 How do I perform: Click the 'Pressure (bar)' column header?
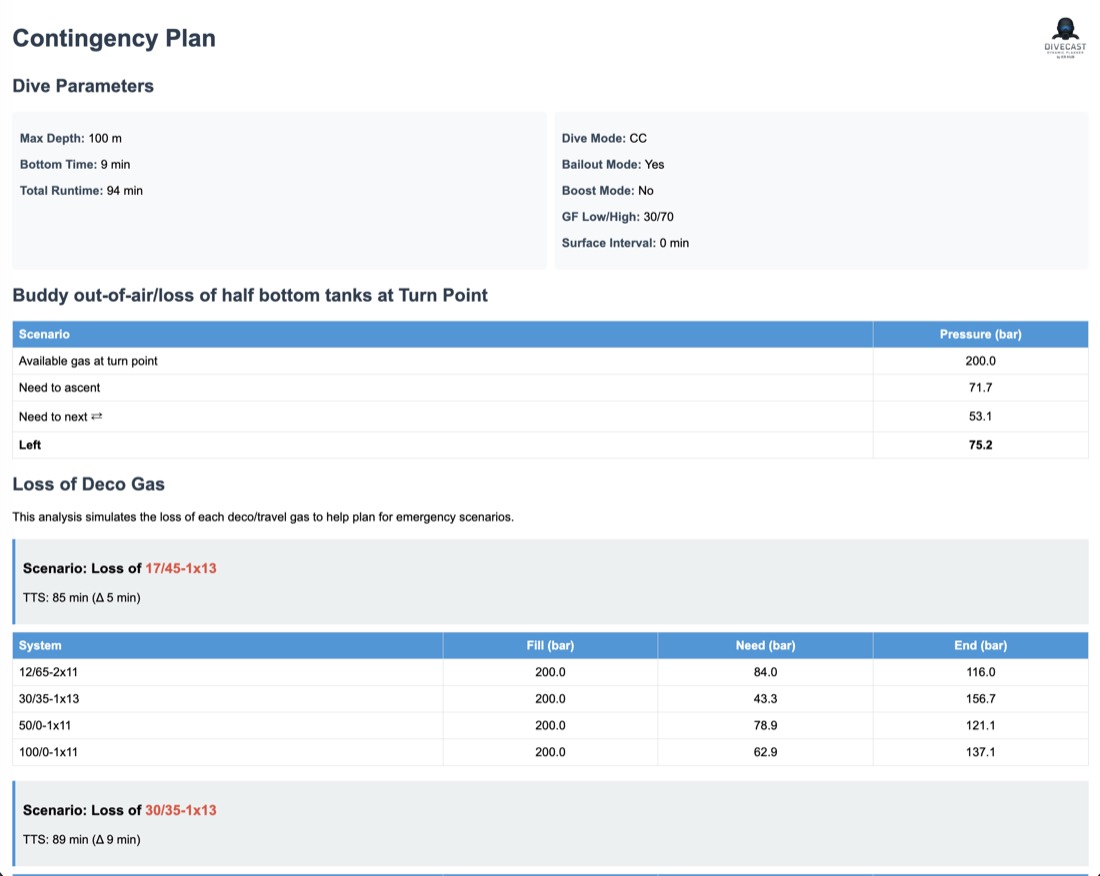tap(981, 335)
